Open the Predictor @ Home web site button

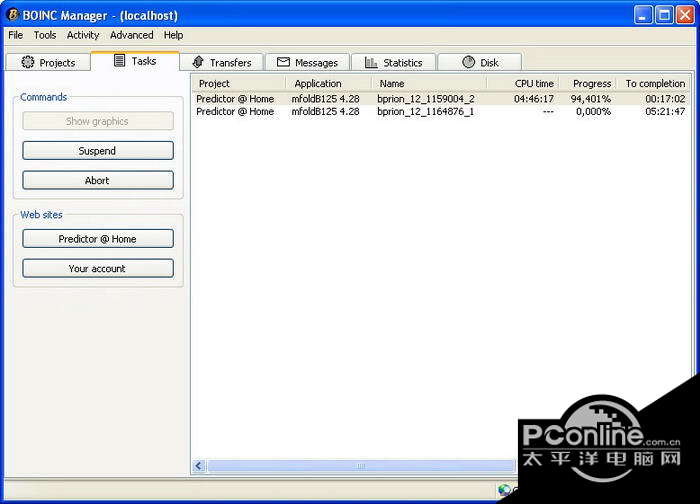98,238
